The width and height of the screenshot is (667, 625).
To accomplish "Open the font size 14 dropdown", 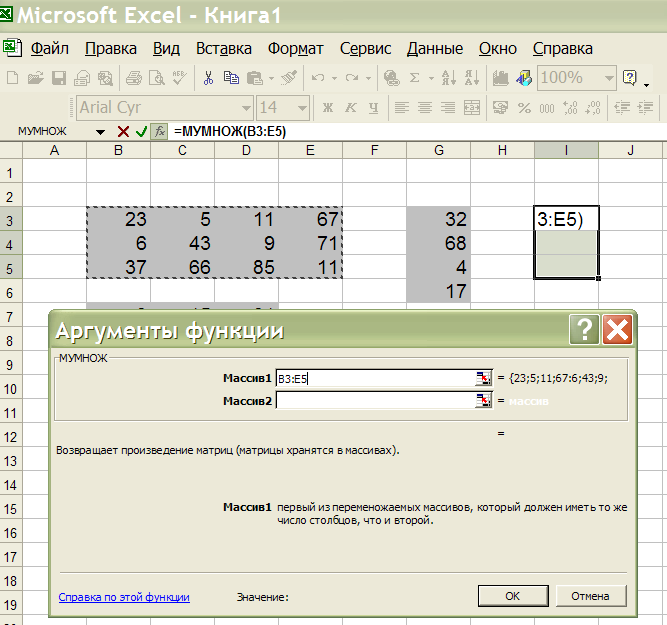I will [302, 108].
